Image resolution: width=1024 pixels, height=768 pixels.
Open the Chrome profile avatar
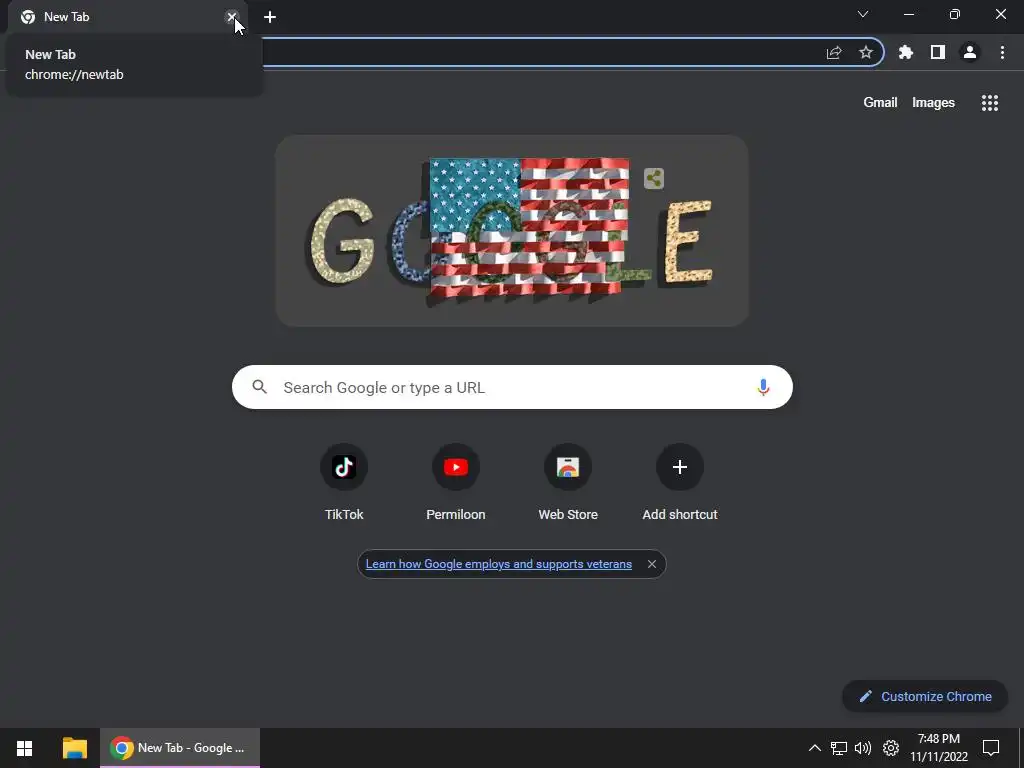[x=970, y=52]
